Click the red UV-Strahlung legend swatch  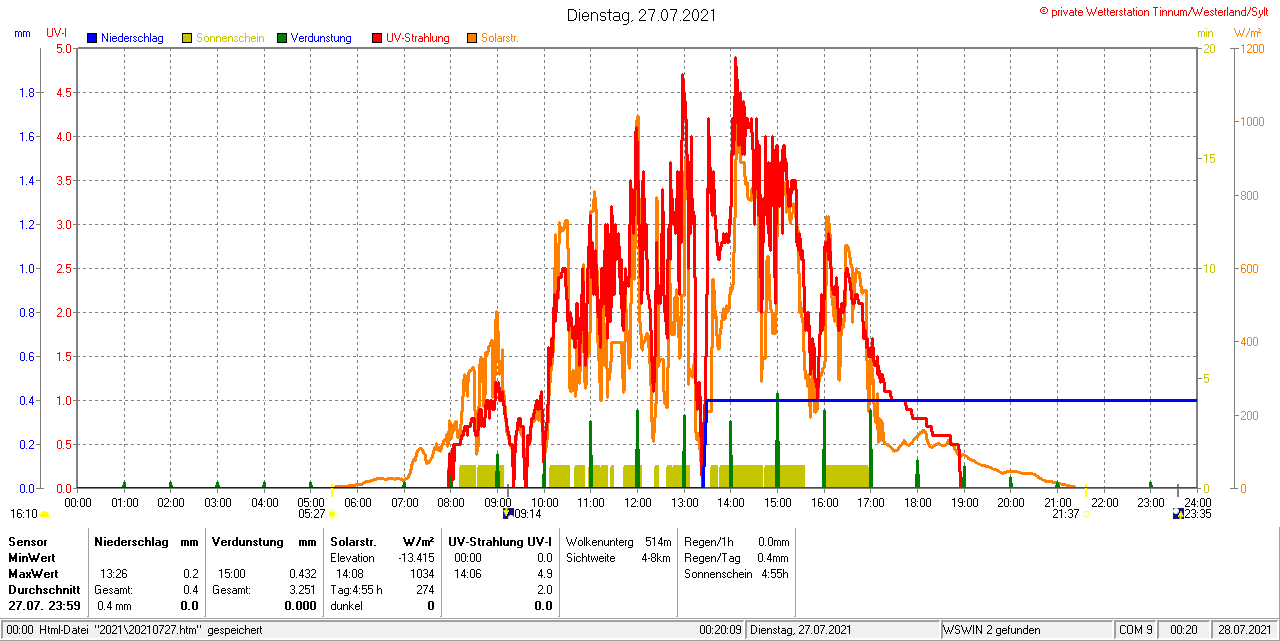tap(378, 38)
